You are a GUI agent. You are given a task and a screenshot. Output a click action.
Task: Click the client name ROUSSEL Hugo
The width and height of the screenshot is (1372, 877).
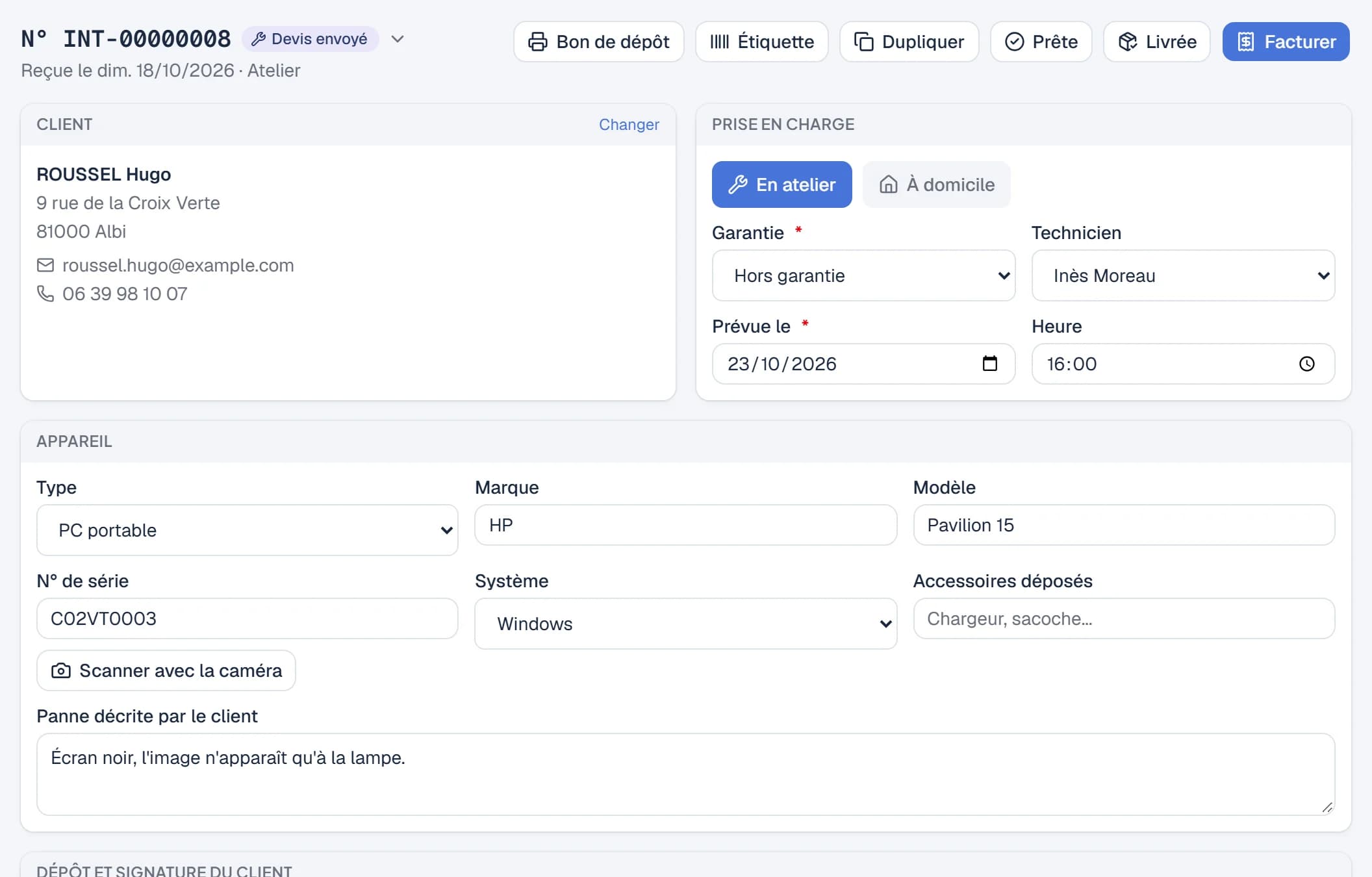point(104,174)
